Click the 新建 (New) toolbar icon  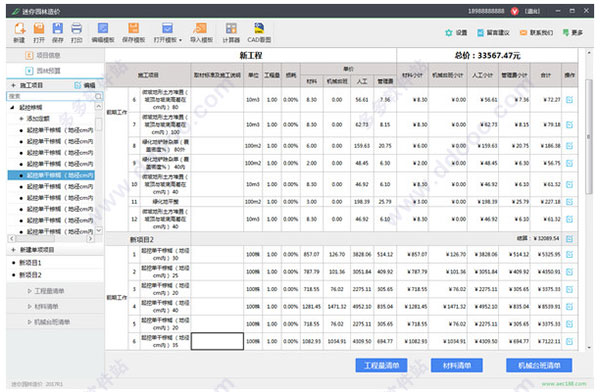(20, 28)
